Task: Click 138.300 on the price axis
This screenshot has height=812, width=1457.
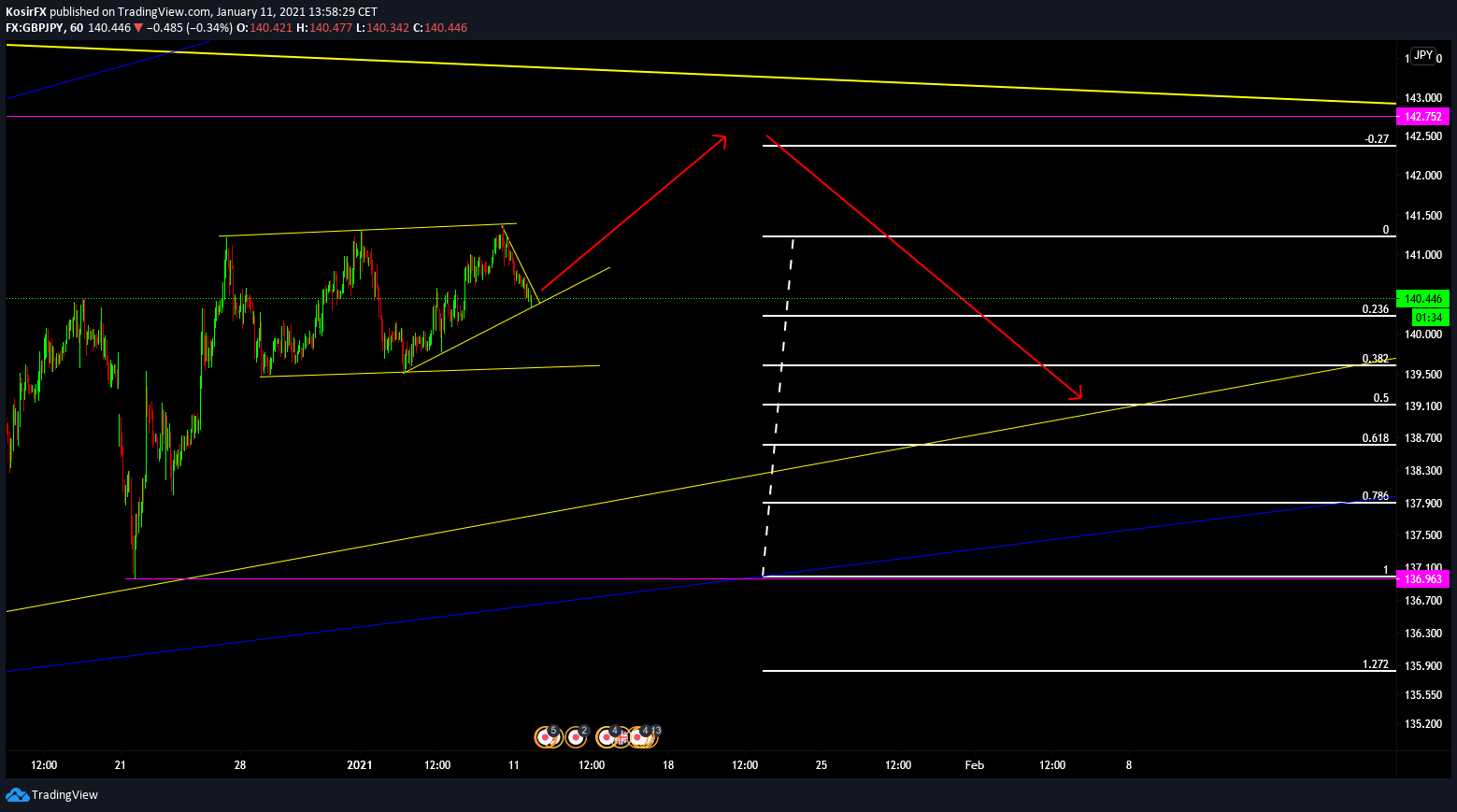Action: pos(1425,471)
